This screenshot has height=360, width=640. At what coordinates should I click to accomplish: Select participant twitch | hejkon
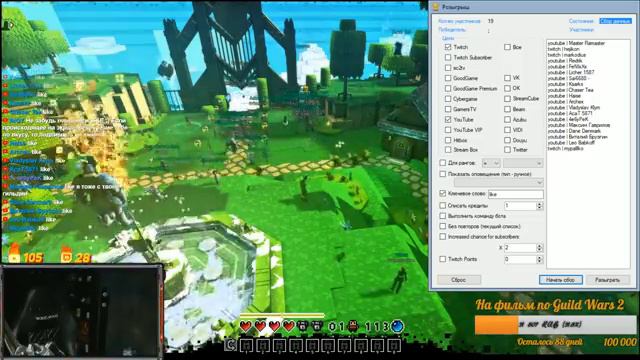coord(564,49)
